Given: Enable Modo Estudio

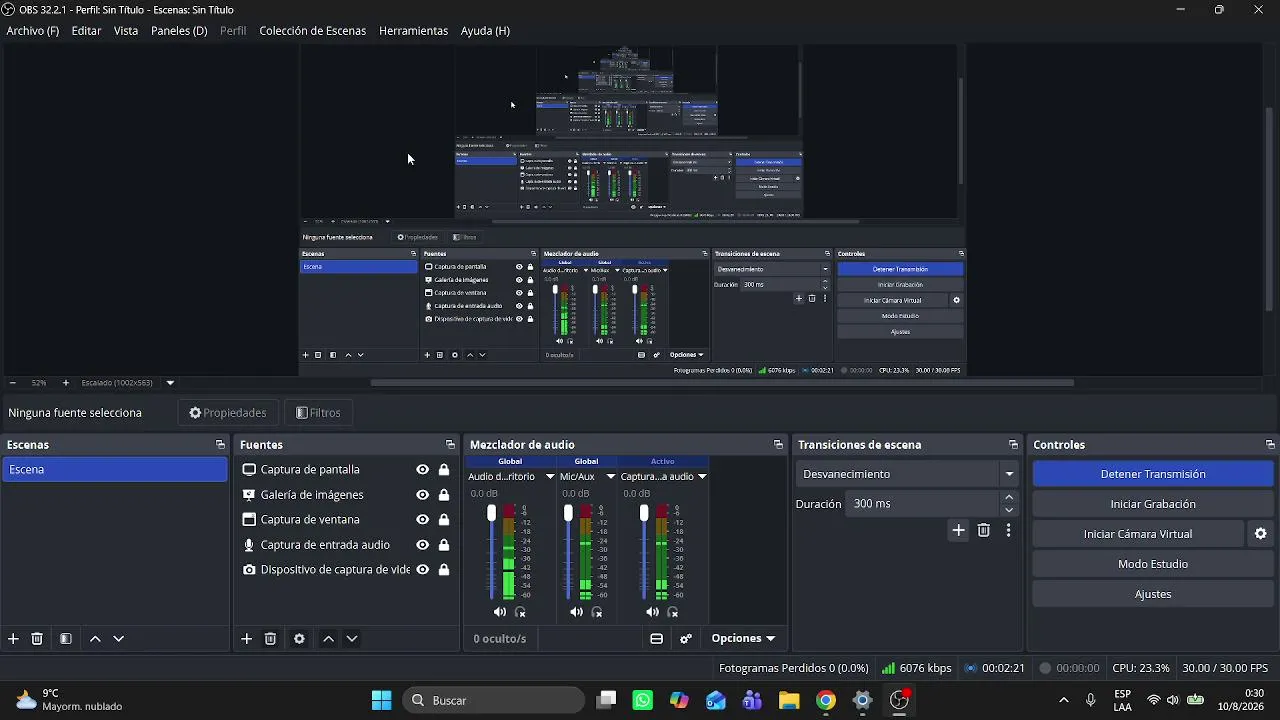Looking at the screenshot, I should coord(1153,564).
